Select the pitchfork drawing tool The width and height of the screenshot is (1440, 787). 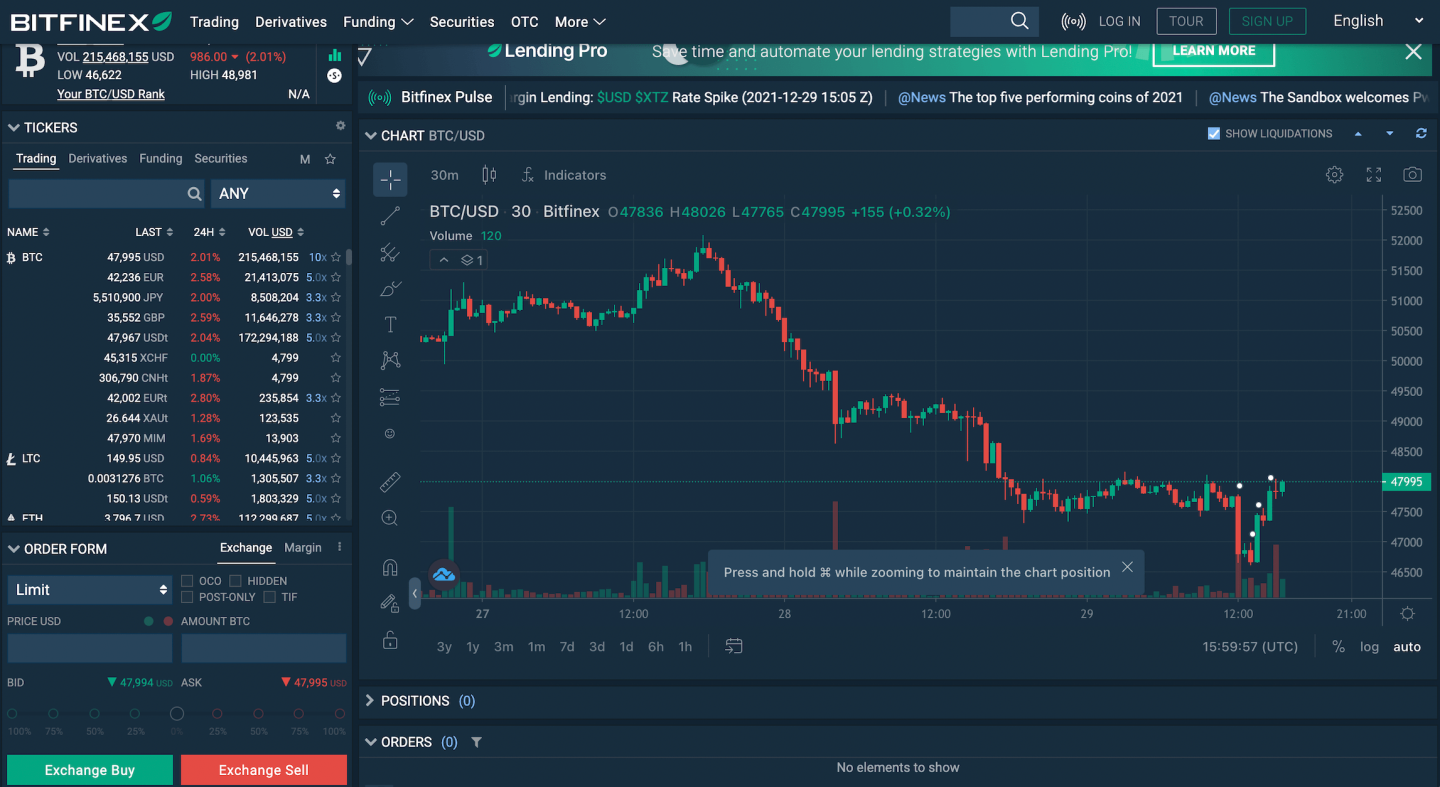tap(390, 253)
